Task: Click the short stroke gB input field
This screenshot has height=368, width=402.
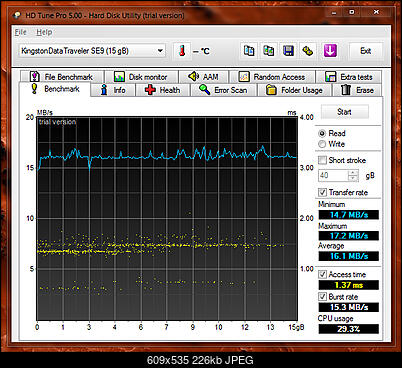Action: pyautogui.click(x=333, y=175)
